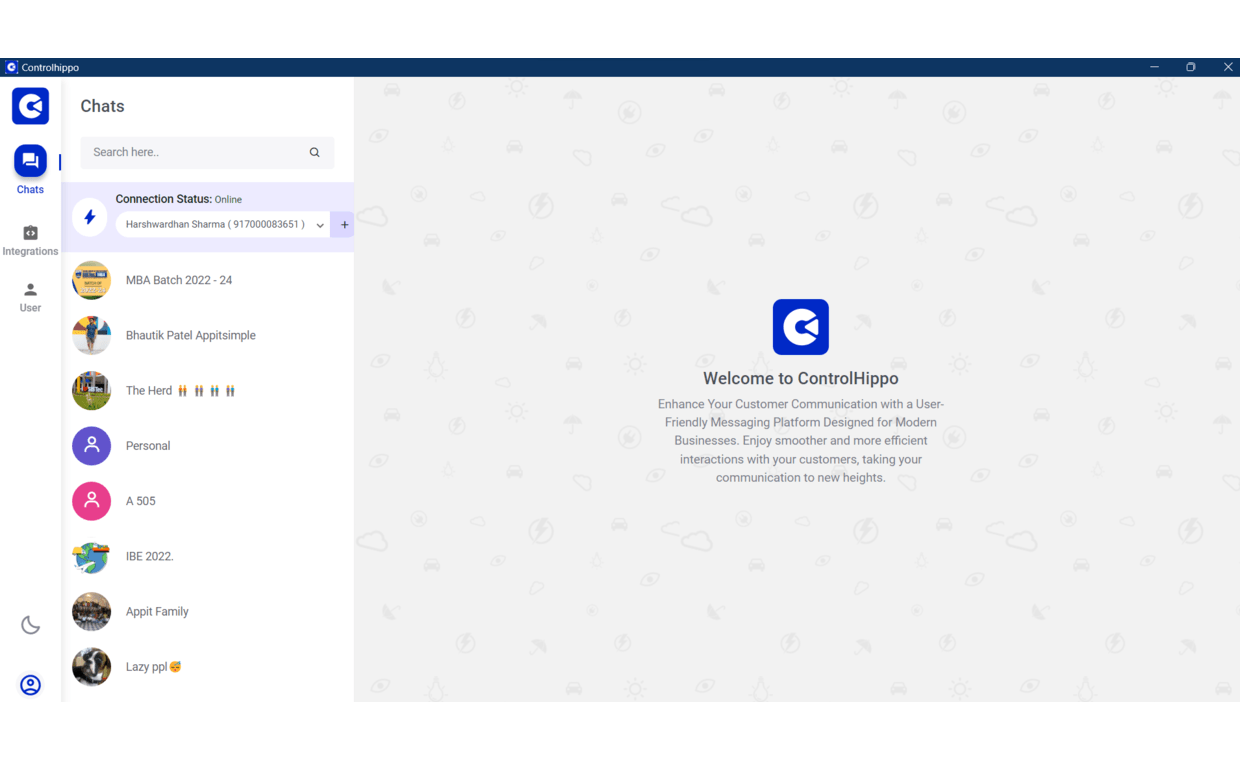Screen dimensions: 1240x760
Task: Click The Herd group avatar
Action: click(x=91, y=391)
